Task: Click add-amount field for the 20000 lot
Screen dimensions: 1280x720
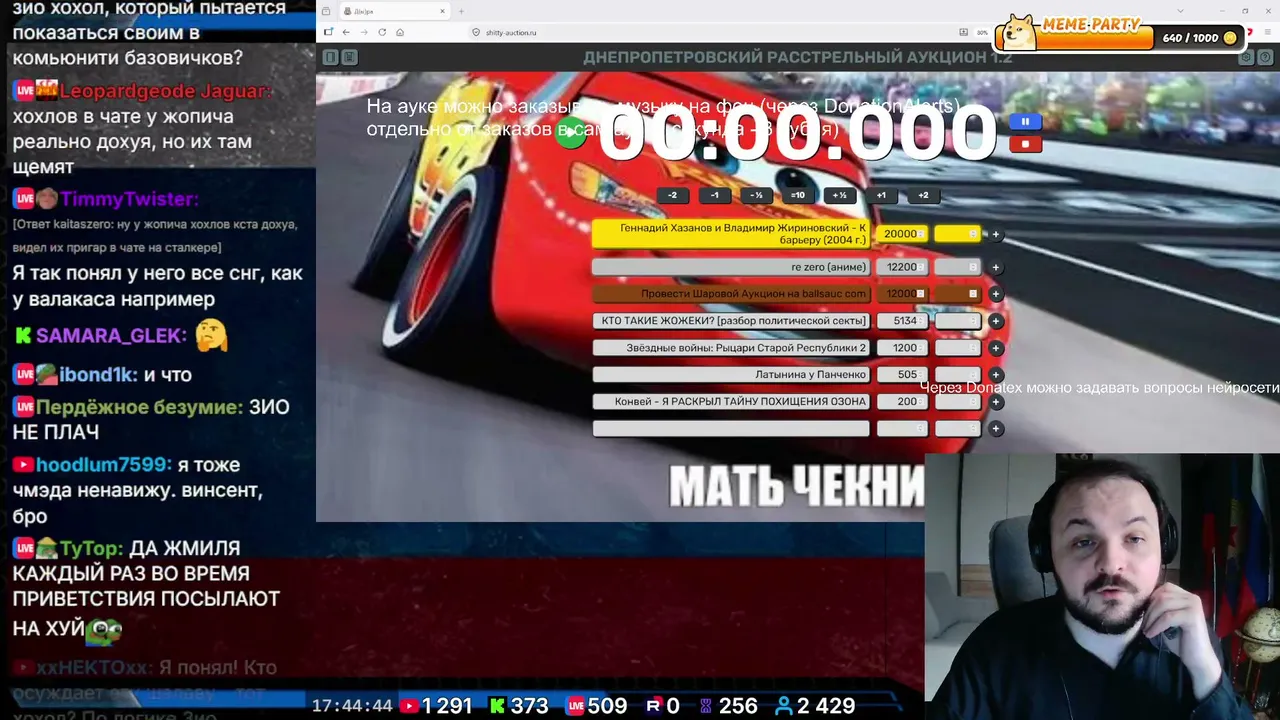Action: click(958, 234)
